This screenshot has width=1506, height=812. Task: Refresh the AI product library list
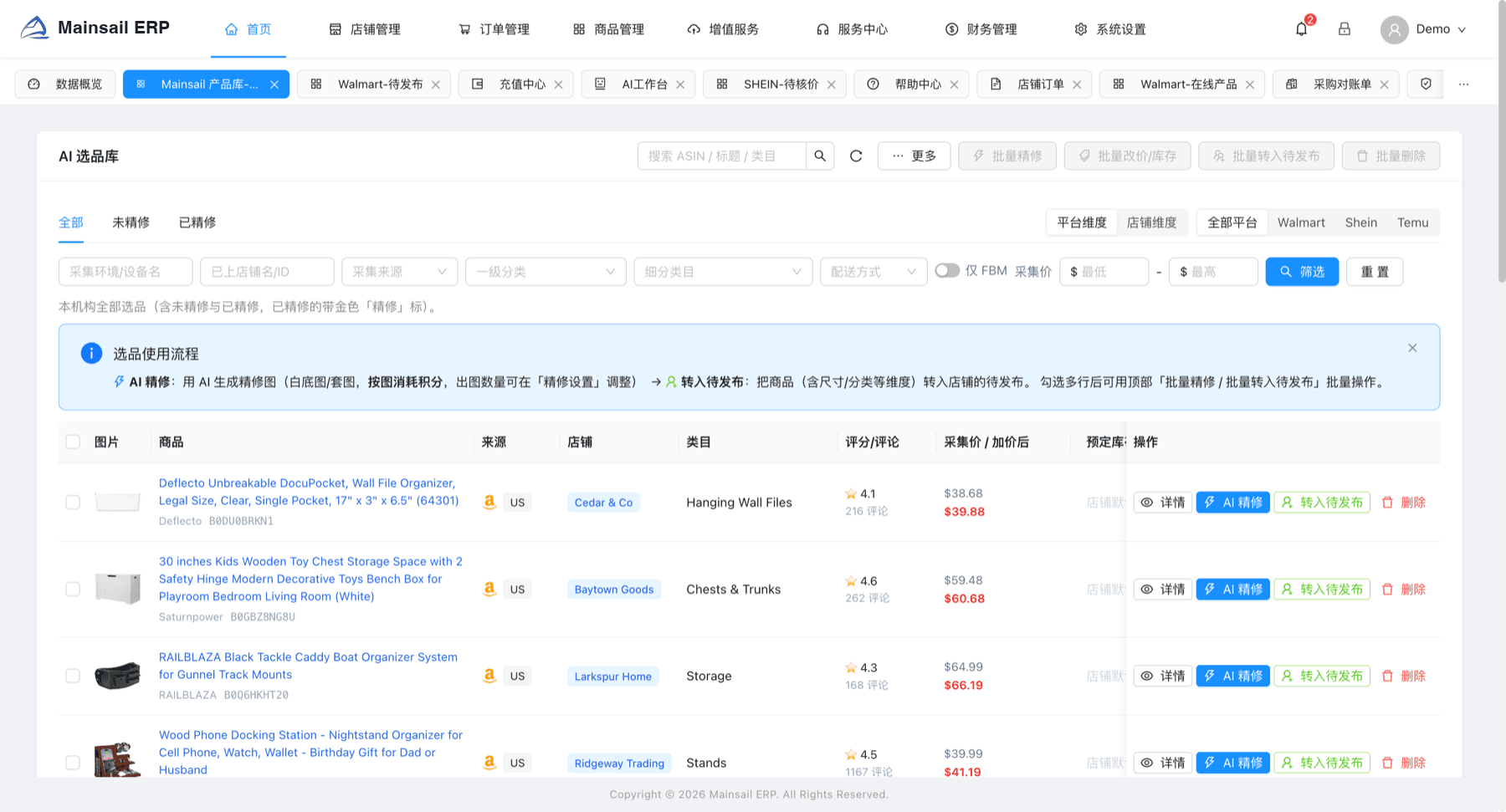click(x=856, y=156)
